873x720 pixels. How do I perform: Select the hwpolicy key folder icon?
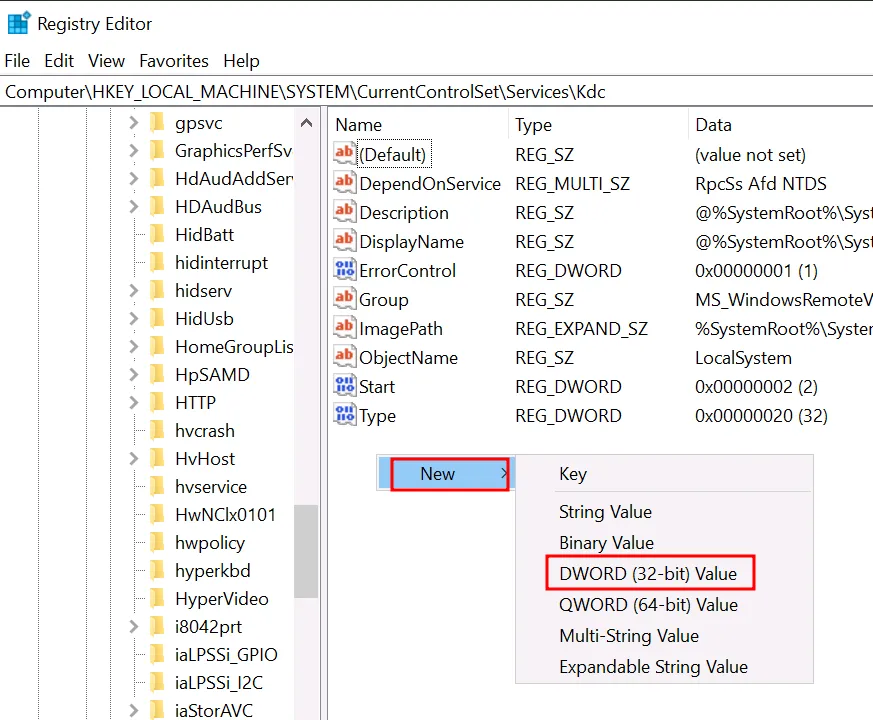point(157,543)
